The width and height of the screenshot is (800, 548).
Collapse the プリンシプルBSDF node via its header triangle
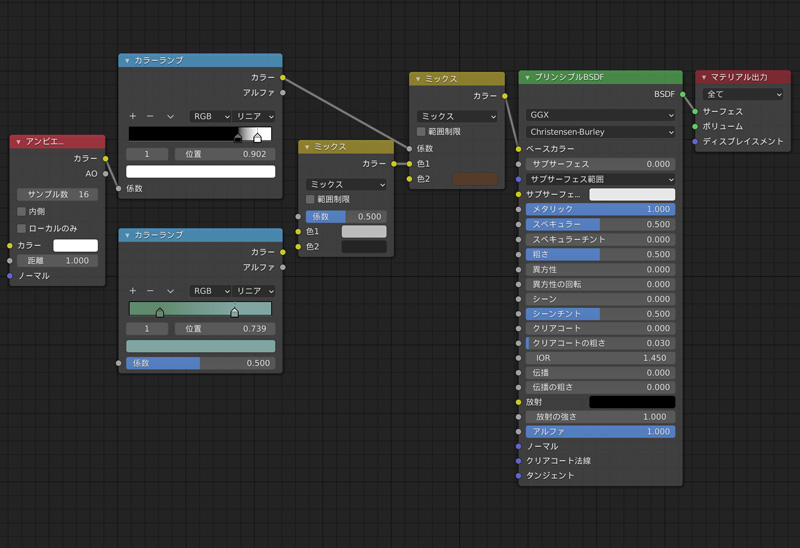pyautogui.click(x=527, y=77)
